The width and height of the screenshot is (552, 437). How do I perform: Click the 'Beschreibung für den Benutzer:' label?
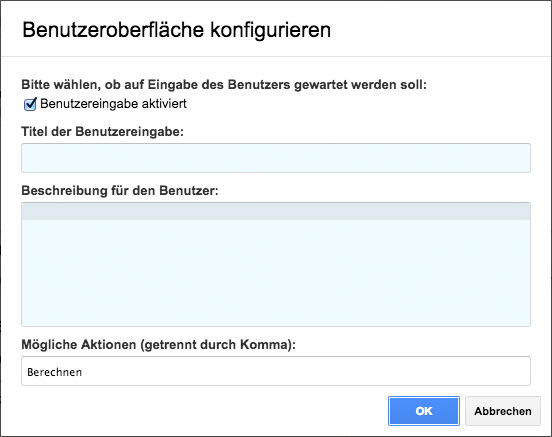click(x=120, y=191)
